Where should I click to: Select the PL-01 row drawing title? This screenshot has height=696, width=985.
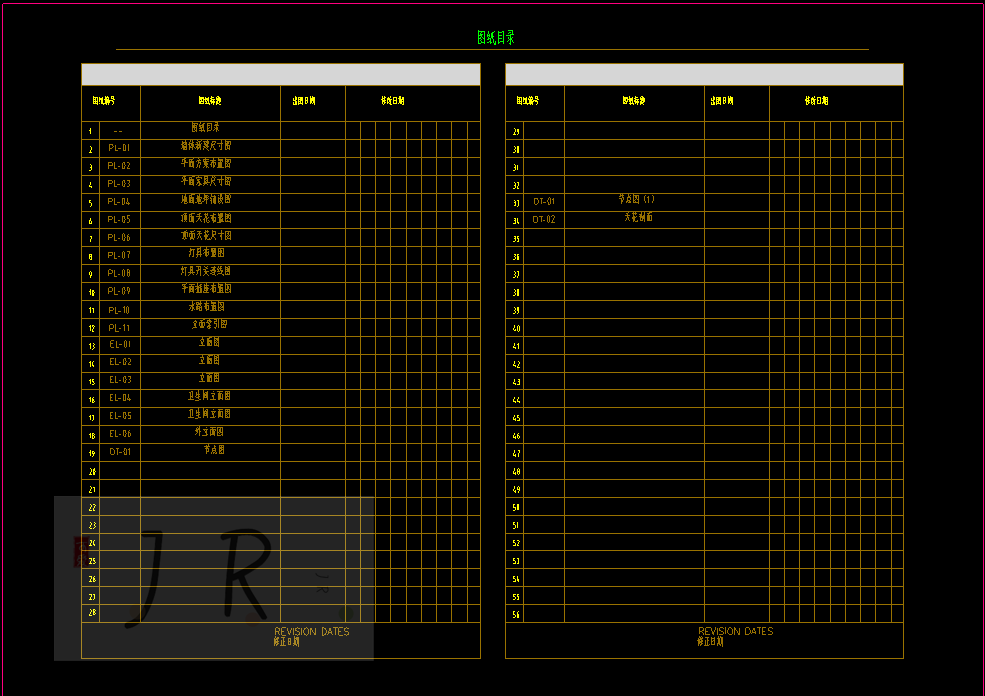206,146
